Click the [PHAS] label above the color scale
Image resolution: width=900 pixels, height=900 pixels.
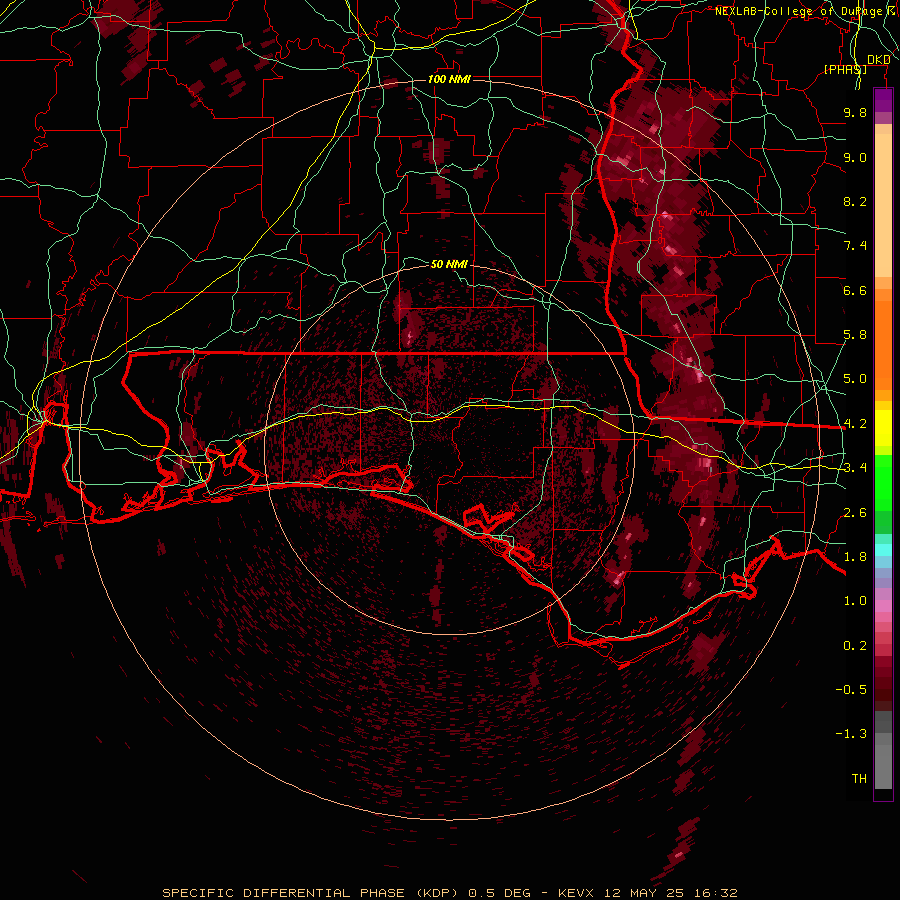click(845, 69)
